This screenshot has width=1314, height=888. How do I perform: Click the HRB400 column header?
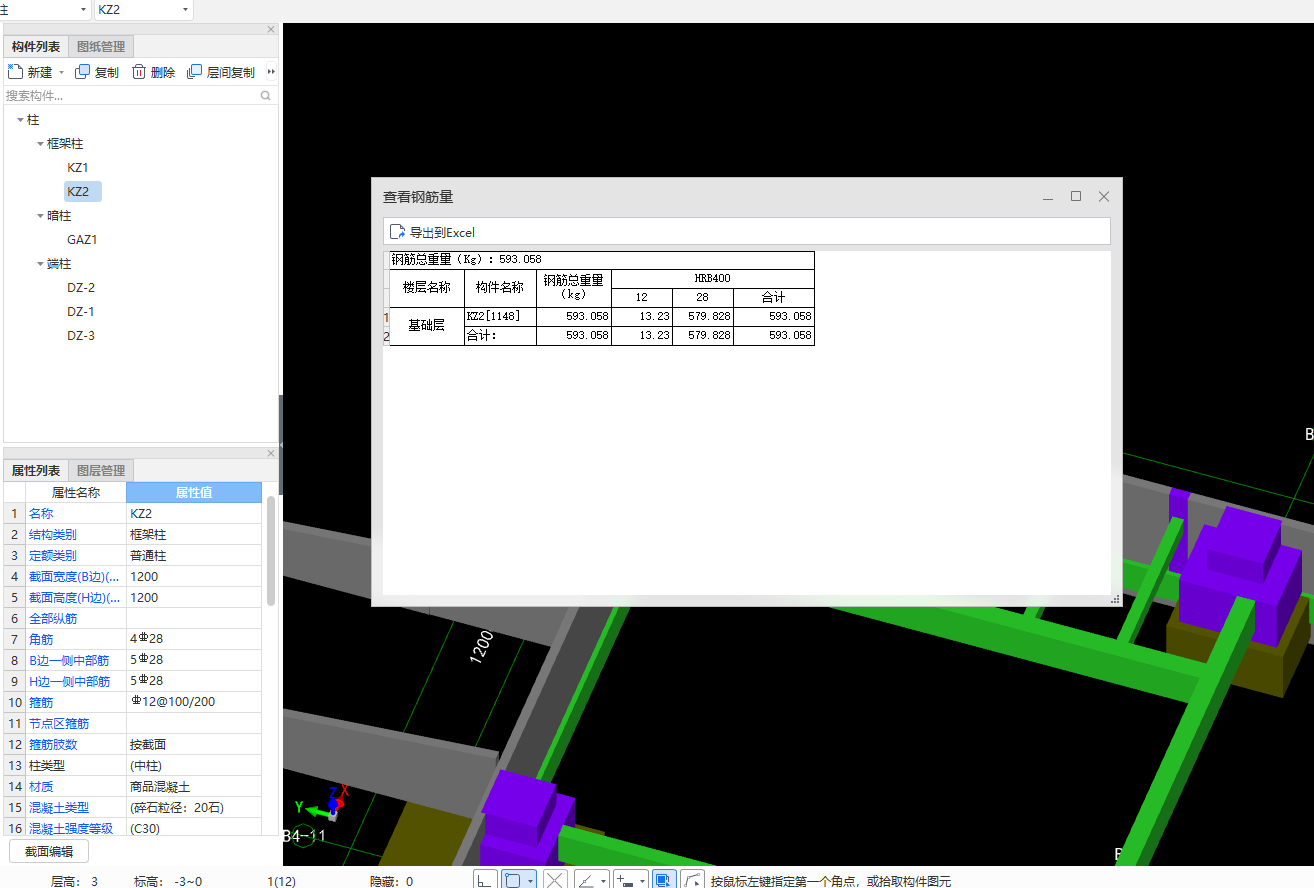point(713,279)
